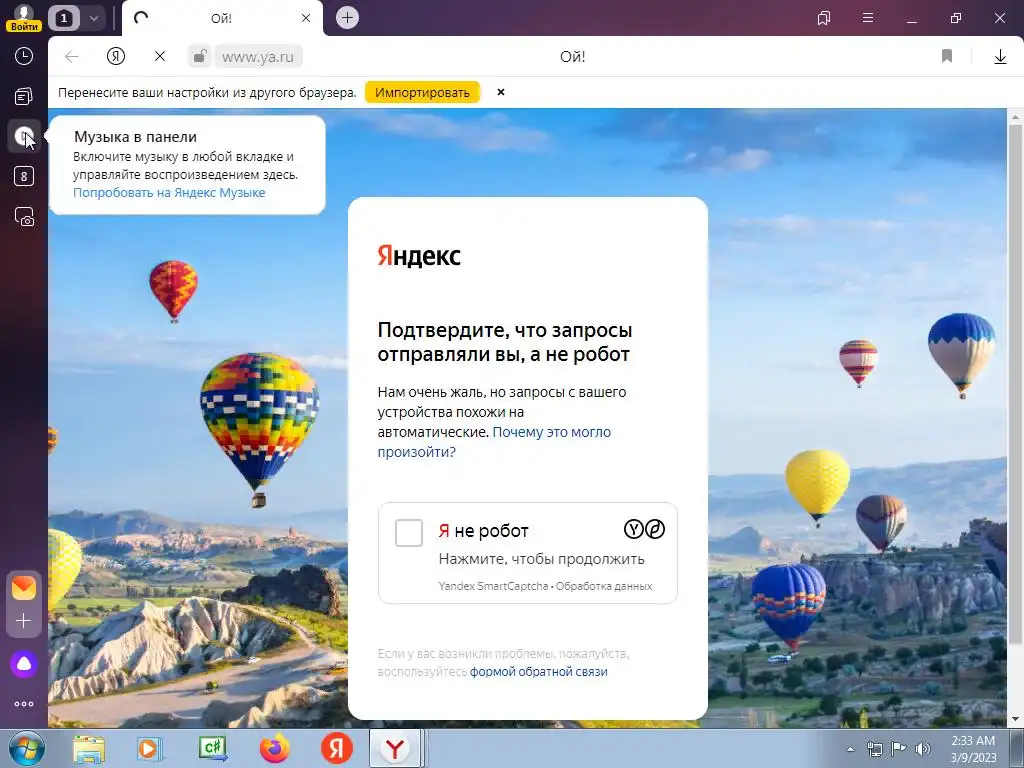This screenshot has width=1024, height=768.
Task: Check the Я не робот checkbox
Action: click(409, 533)
